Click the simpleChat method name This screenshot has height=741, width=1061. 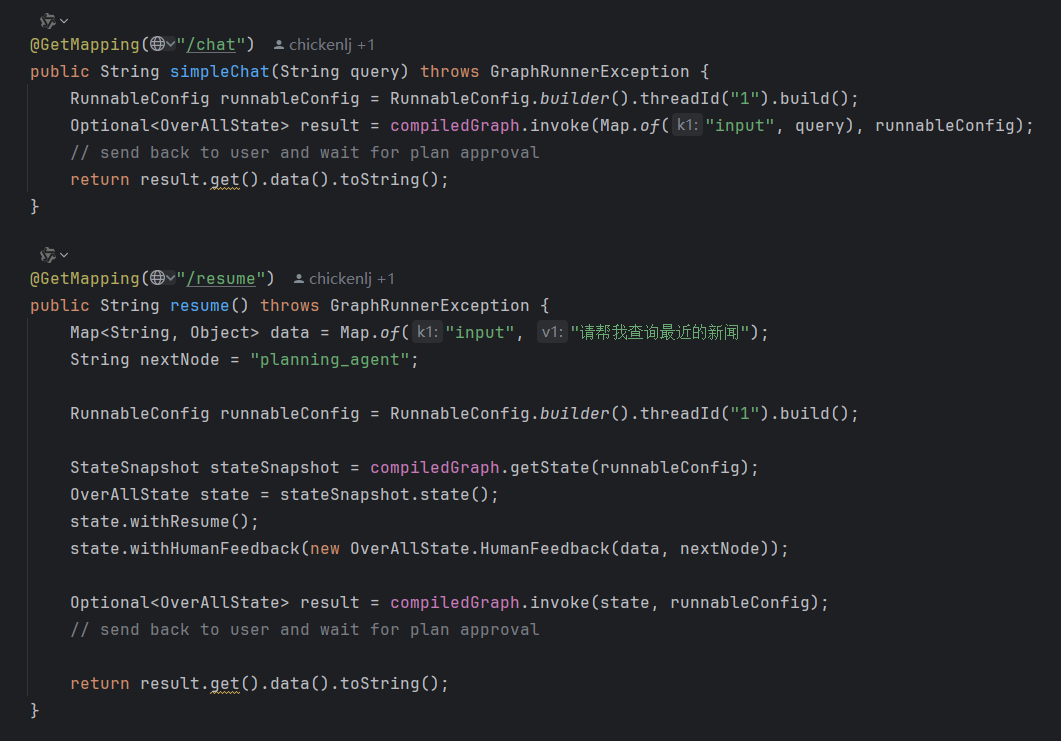pyautogui.click(x=220, y=72)
